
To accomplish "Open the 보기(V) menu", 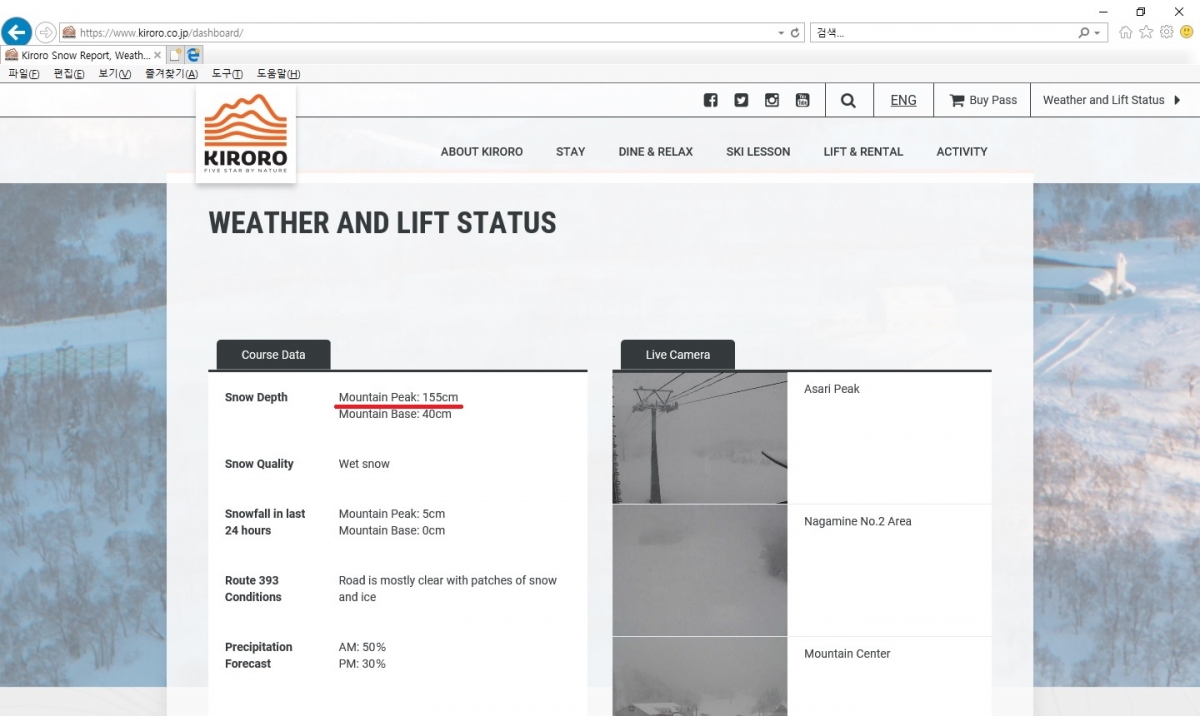I will click(x=115, y=74).
